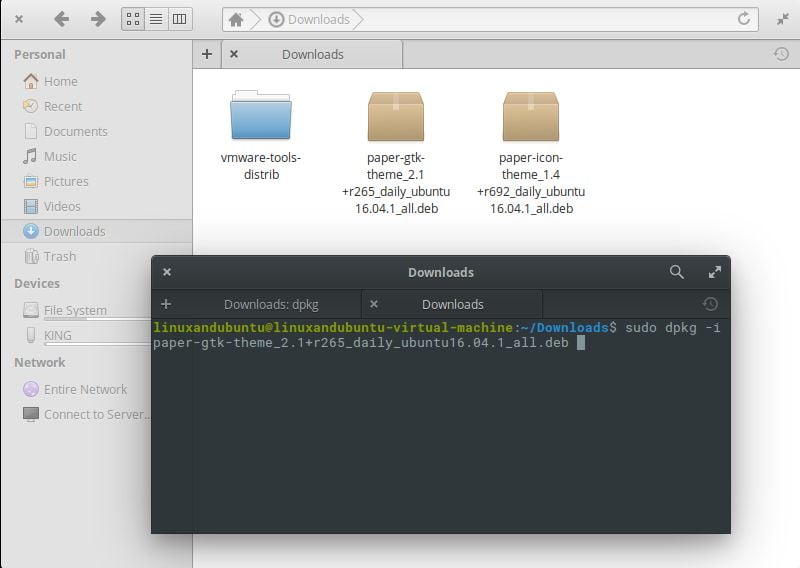Go forward in file manager
Screen dimensions: 800x568
click(x=97, y=19)
